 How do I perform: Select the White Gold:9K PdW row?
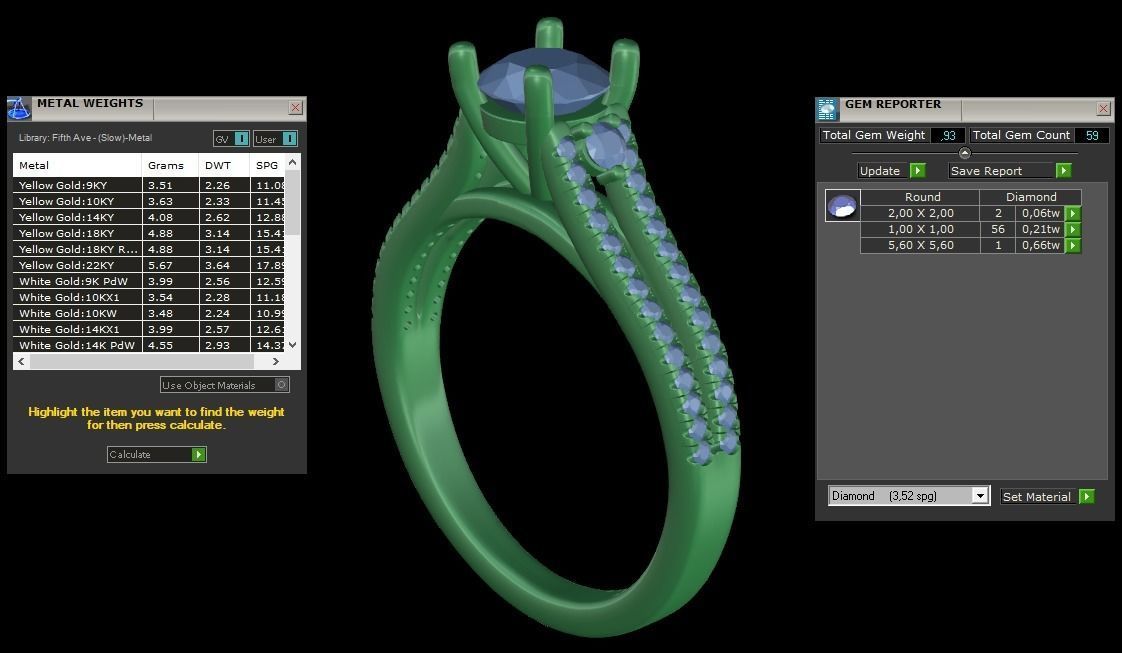[149, 281]
